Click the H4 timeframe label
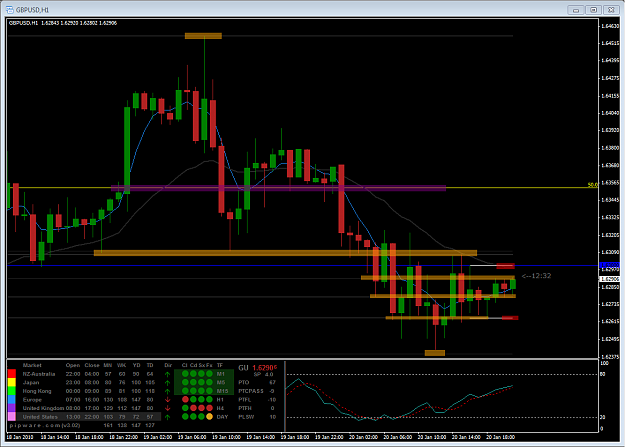625x447 pixels. coord(220,408)
